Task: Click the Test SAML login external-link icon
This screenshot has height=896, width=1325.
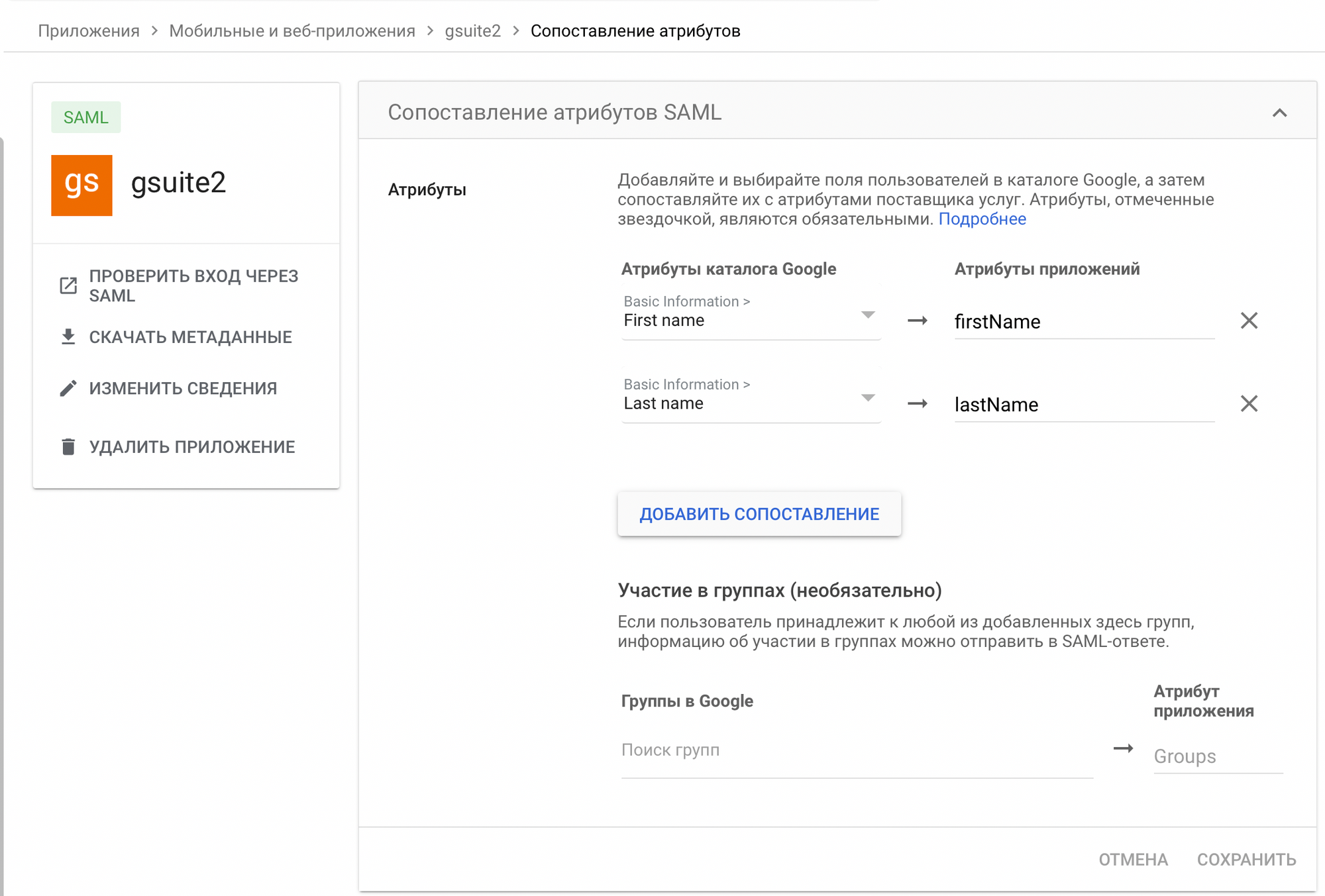Action: coord(68,285)
